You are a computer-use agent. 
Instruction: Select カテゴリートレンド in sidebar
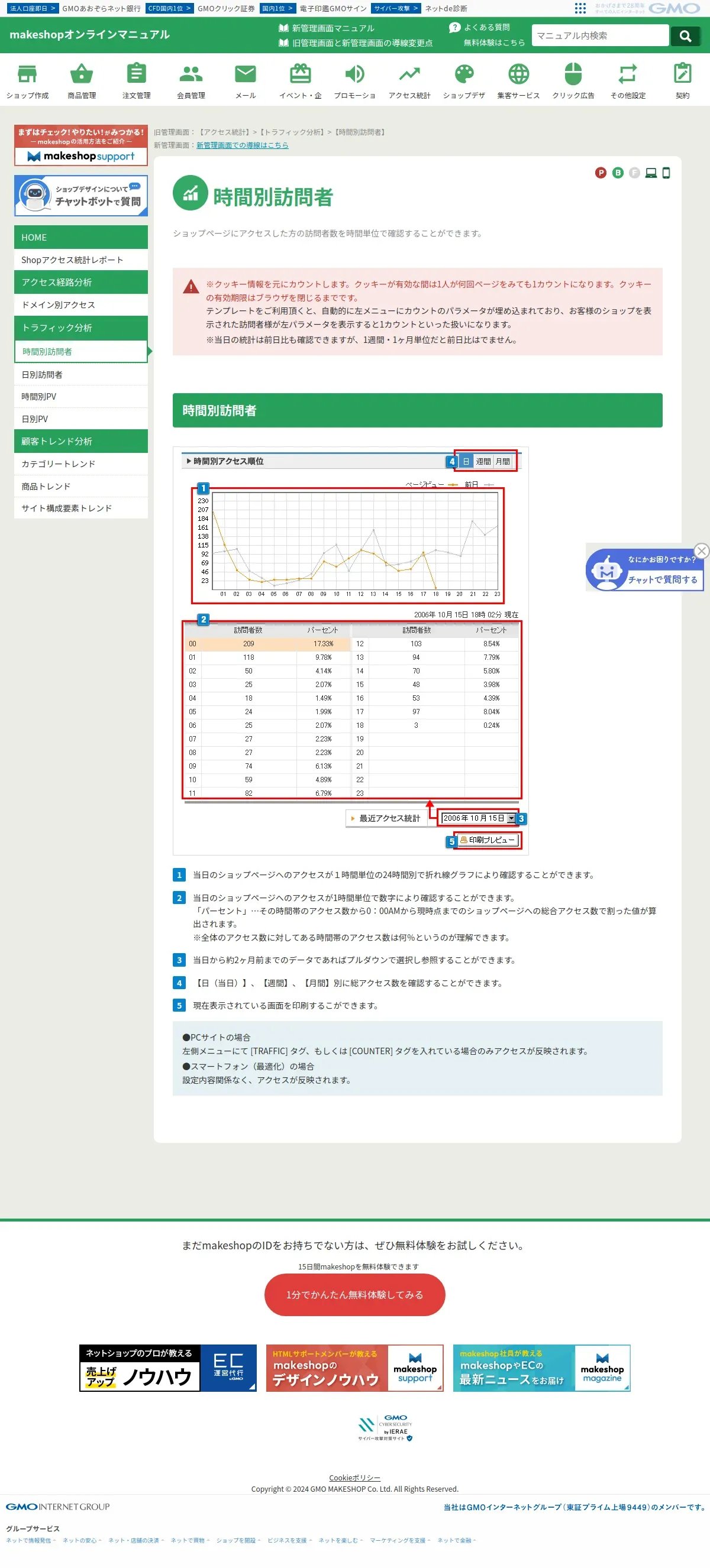coord(81,464)
